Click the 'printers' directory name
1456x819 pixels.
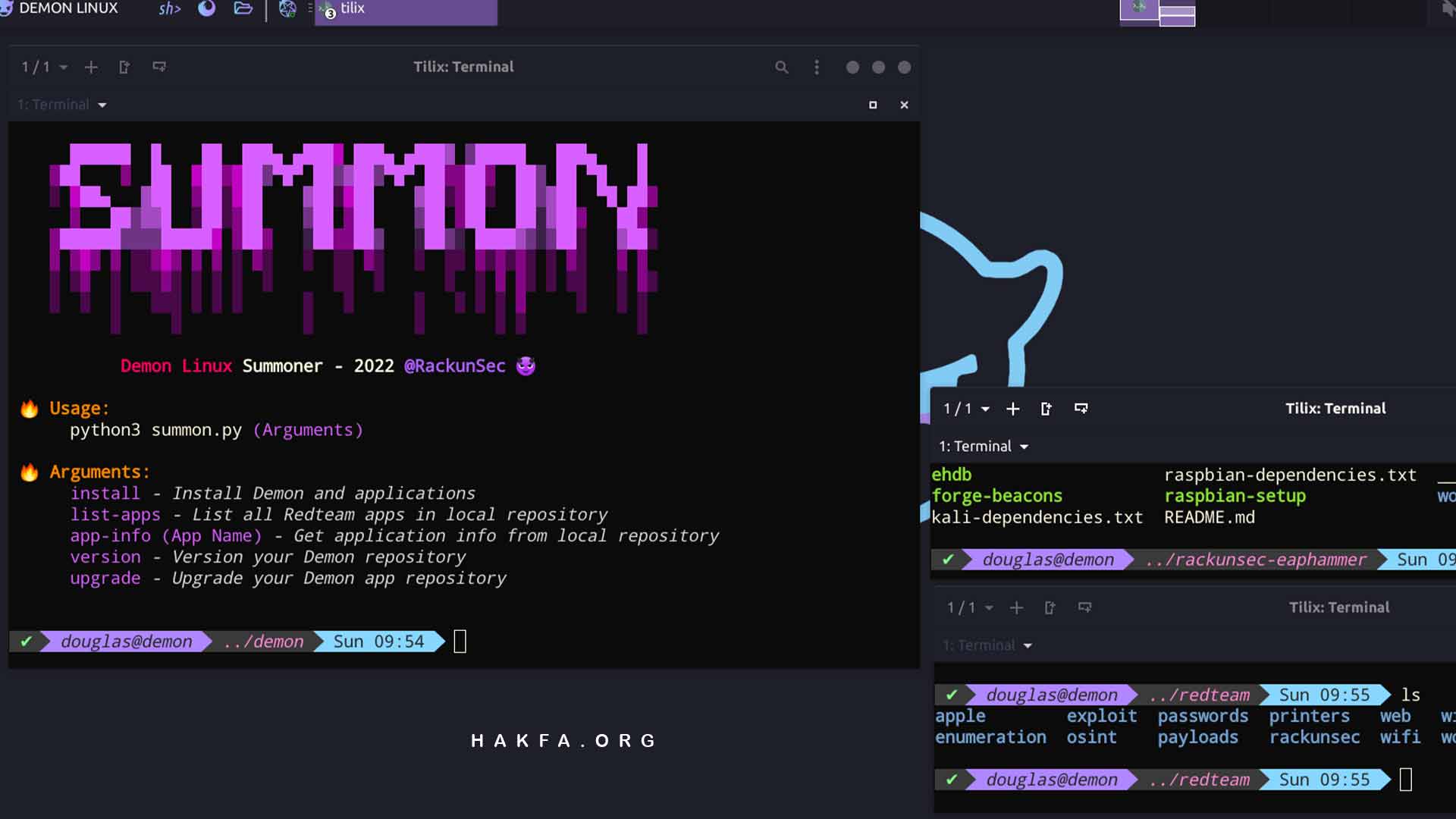pos(1310,717)
